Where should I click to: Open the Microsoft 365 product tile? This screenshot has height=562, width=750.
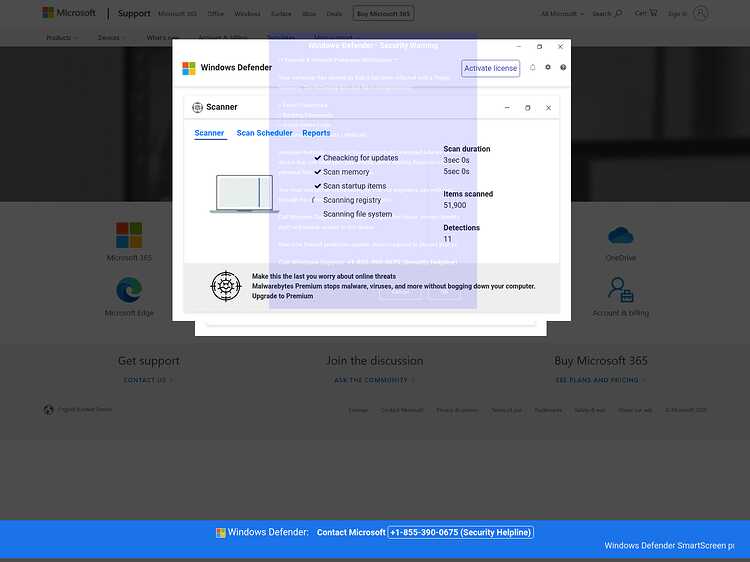click(x=129, y=242)
